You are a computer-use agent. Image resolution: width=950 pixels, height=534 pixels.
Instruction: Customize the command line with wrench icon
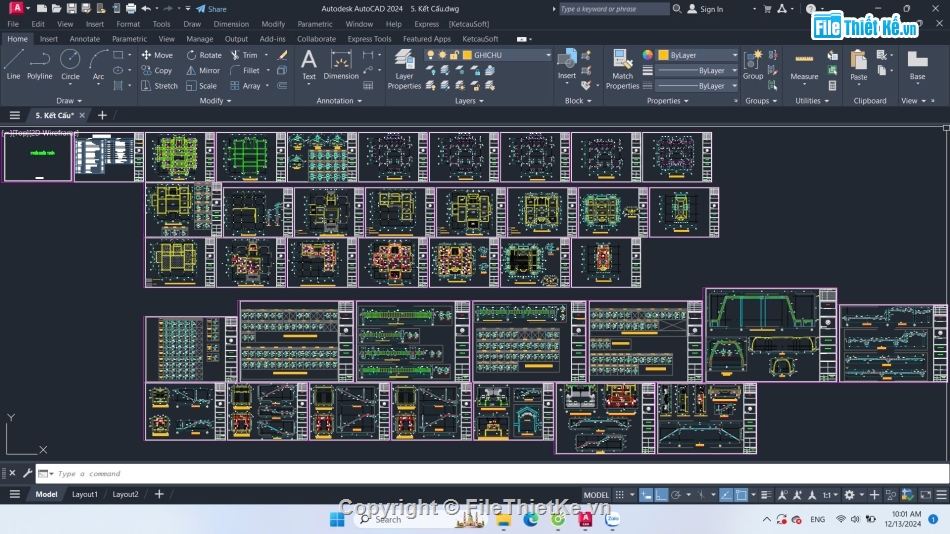pyautogui.click(x=27, y=473)
